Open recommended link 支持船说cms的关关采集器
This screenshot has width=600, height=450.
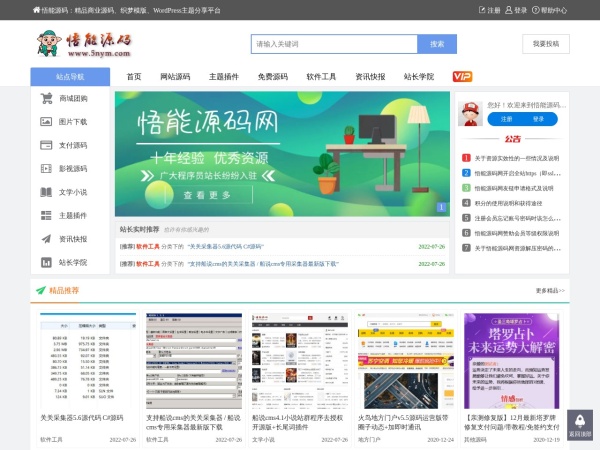[x=263, y=264]
